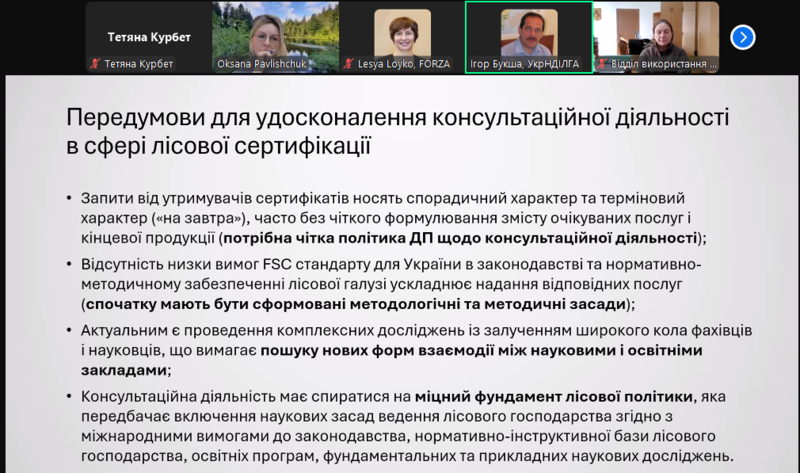
Task: Click bold text 'потрібна чітка політика ДП'
Action: coord(320,238)
